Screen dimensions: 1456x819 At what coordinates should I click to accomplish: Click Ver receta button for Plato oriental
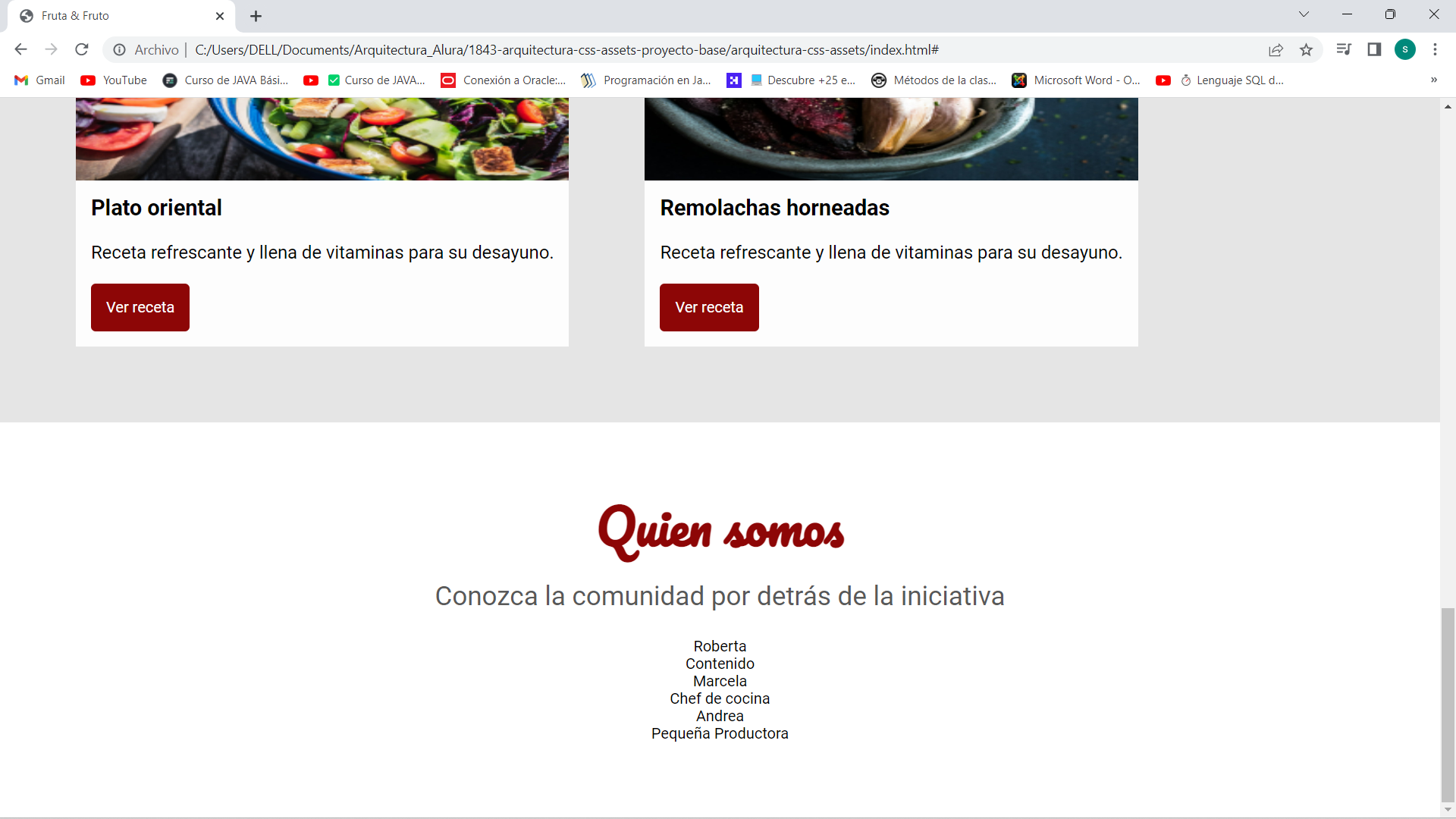140,307
